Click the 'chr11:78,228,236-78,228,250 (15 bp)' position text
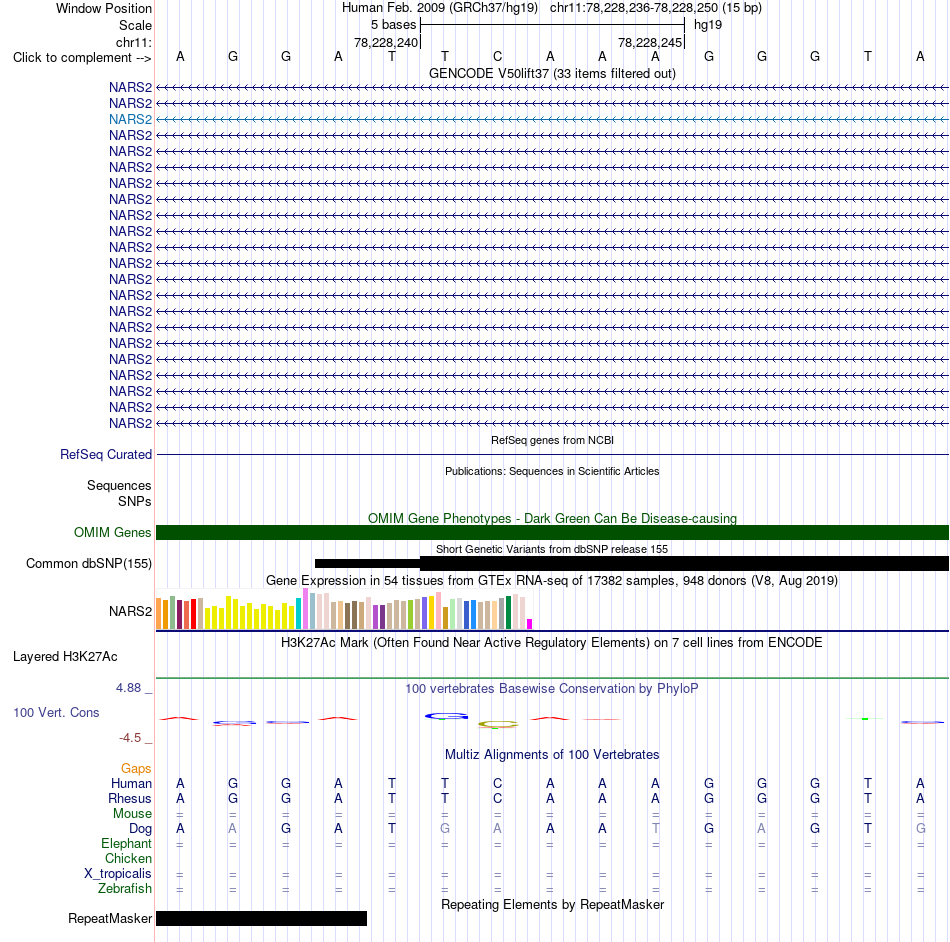 click(x=656, y=8)
